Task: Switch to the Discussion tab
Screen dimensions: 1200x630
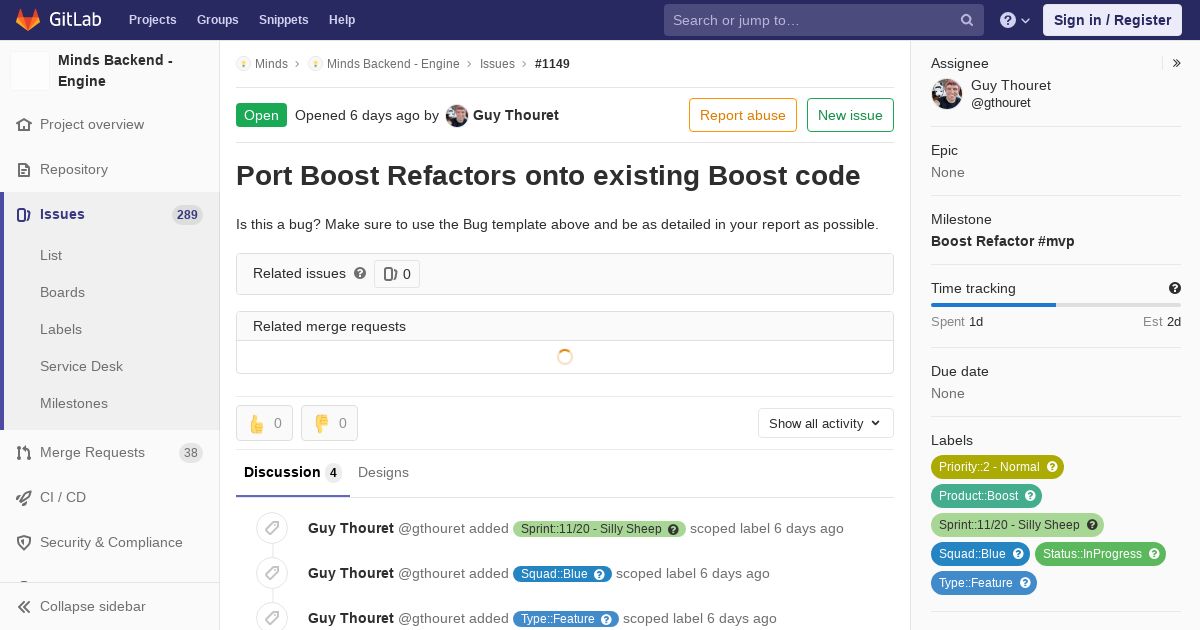Action: (293, 473)
